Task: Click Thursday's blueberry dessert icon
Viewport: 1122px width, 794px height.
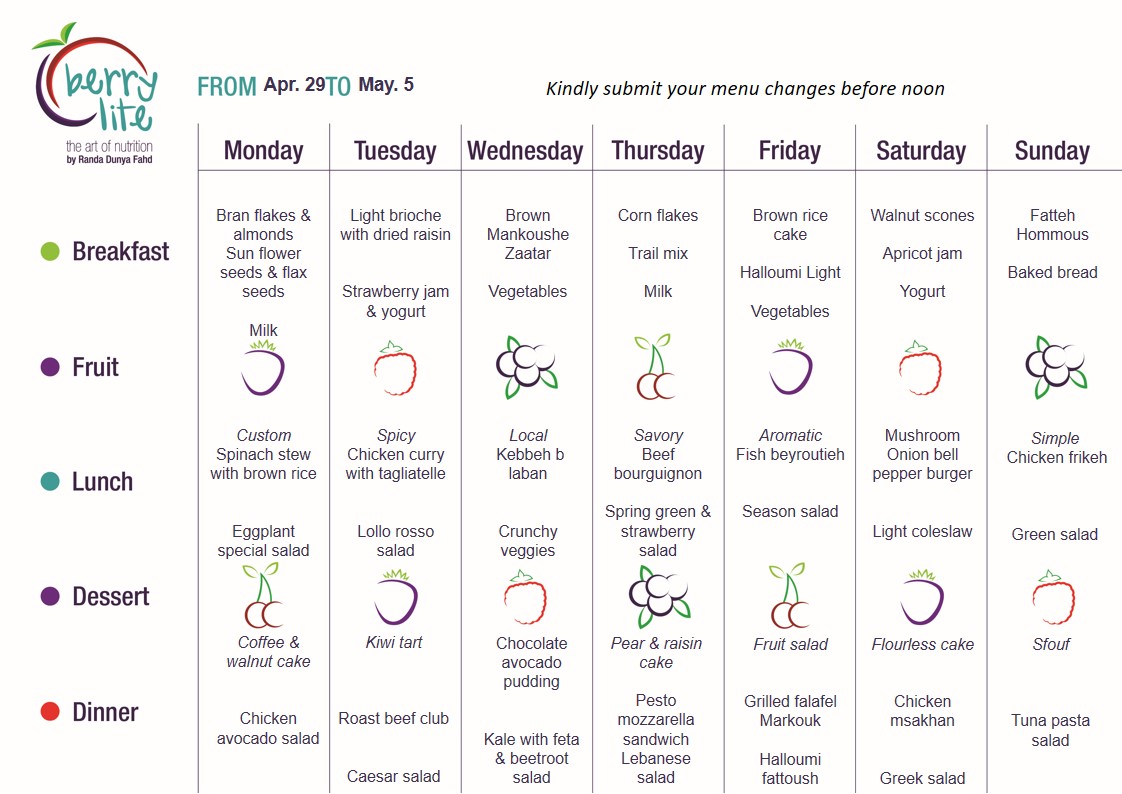Action: 659,597
